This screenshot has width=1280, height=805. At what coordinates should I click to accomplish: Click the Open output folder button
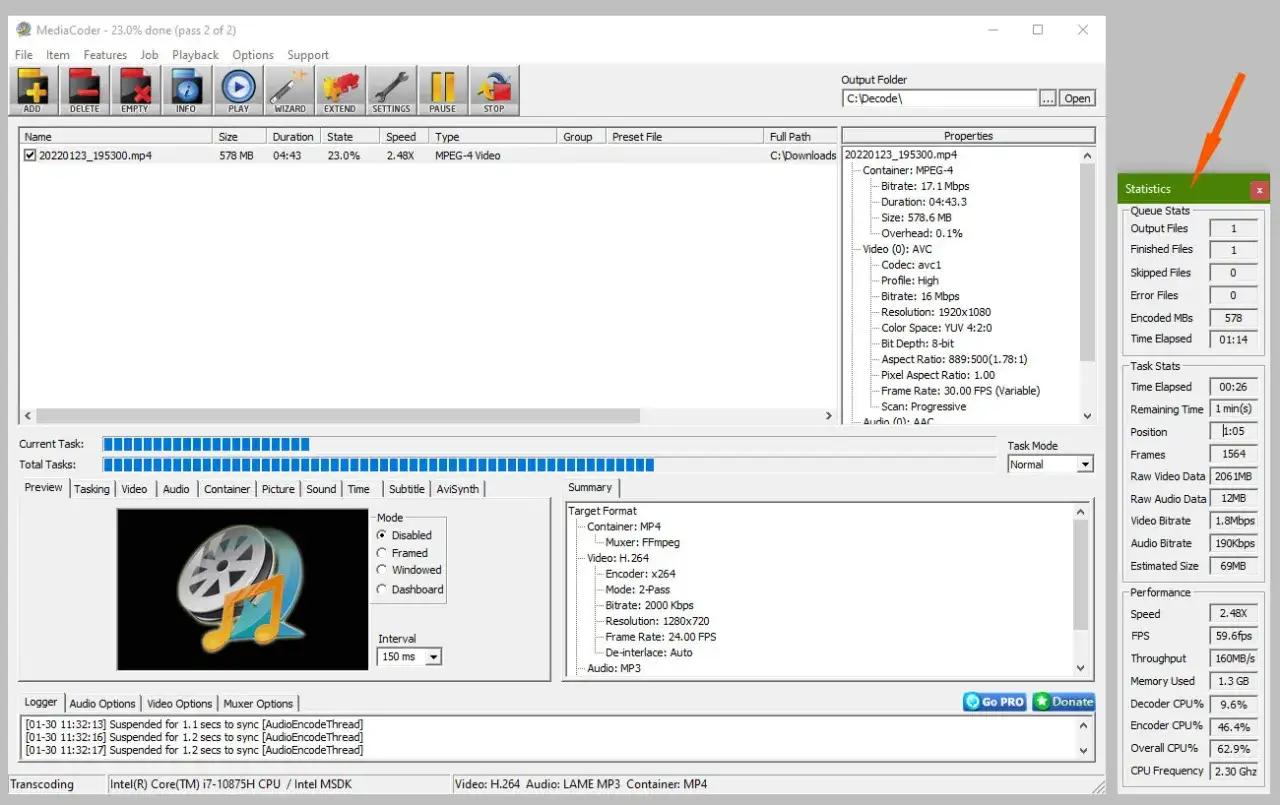[1077, 98]
